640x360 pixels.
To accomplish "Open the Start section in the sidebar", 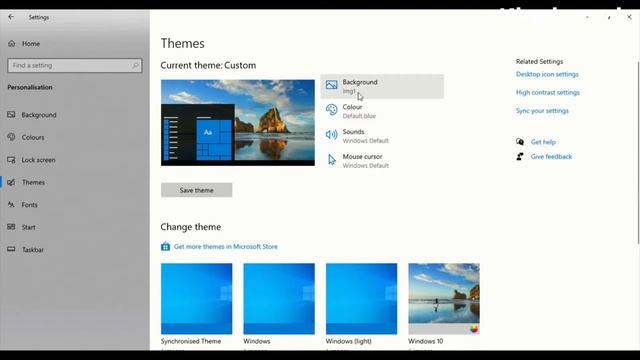I will (29, 227).
